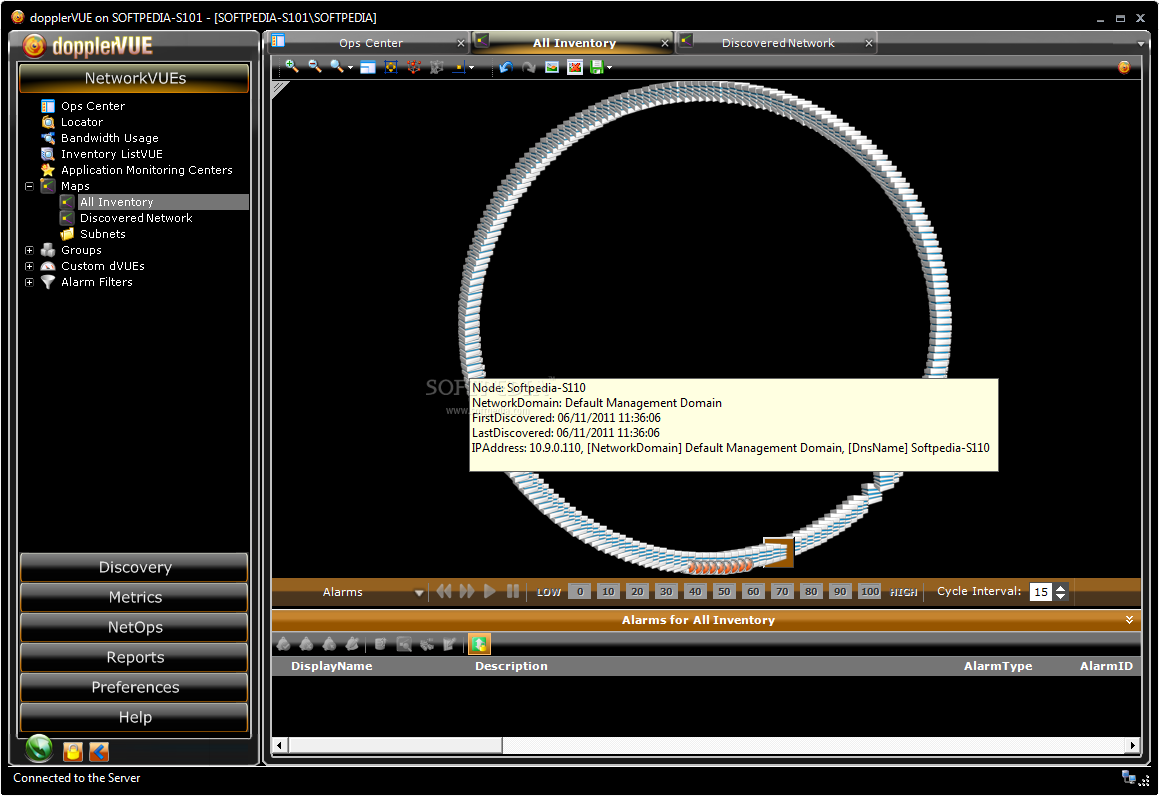Open the Discovery panel

click(135, 567)
